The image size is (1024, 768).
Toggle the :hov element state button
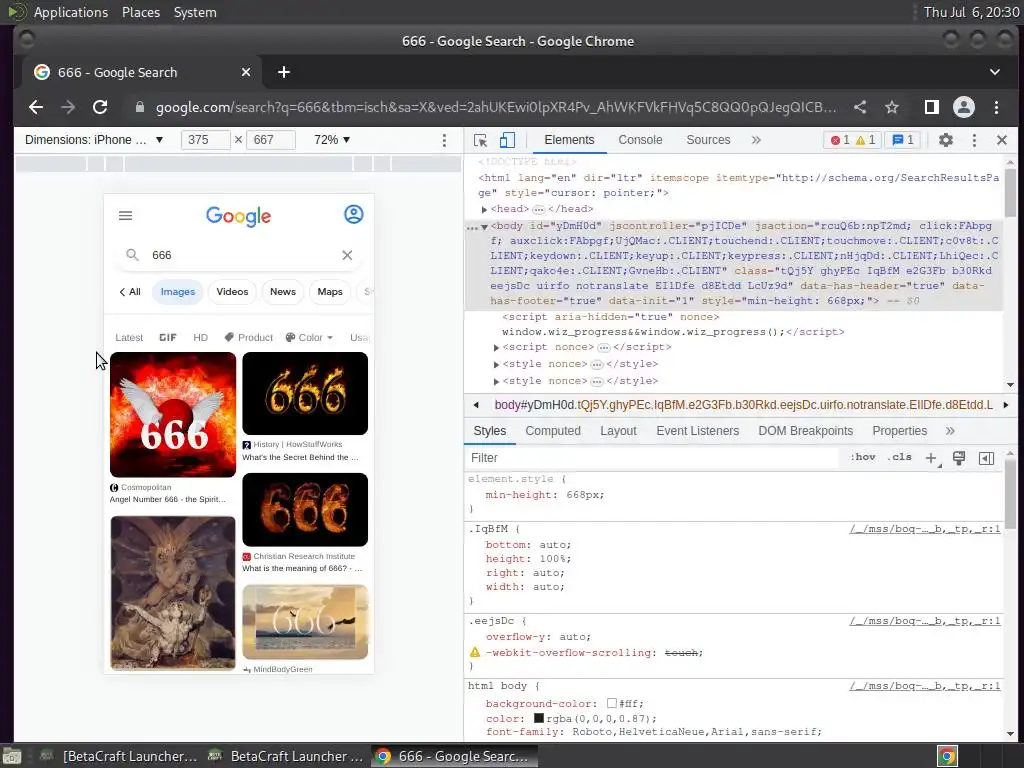[863, 457]
